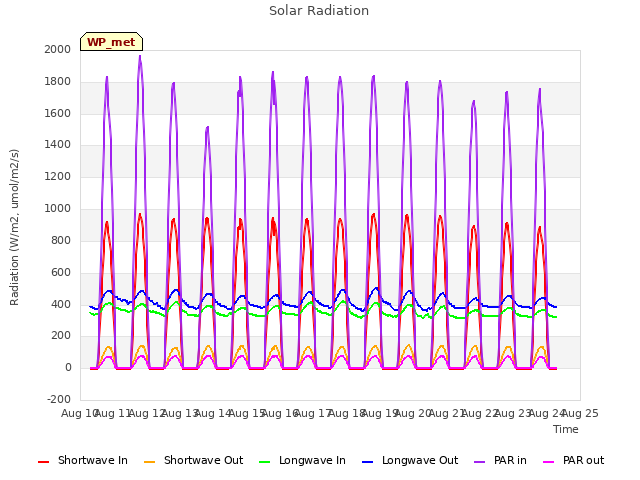Click the WP_met annotation label
This screenshot has width=640, height=480.
(x=111, y=42)
